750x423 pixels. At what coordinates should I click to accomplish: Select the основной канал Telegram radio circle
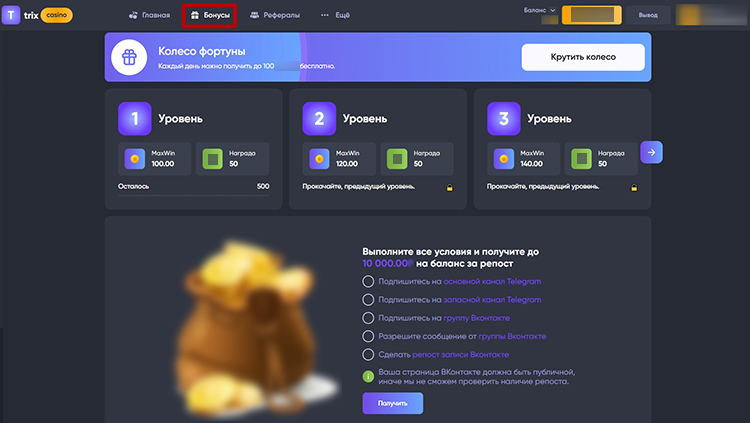[368, 281]
